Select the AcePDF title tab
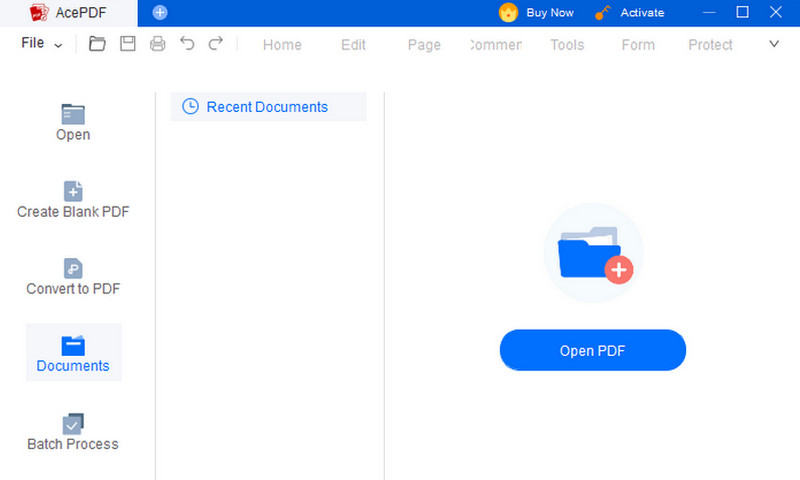 click(68, 13)
